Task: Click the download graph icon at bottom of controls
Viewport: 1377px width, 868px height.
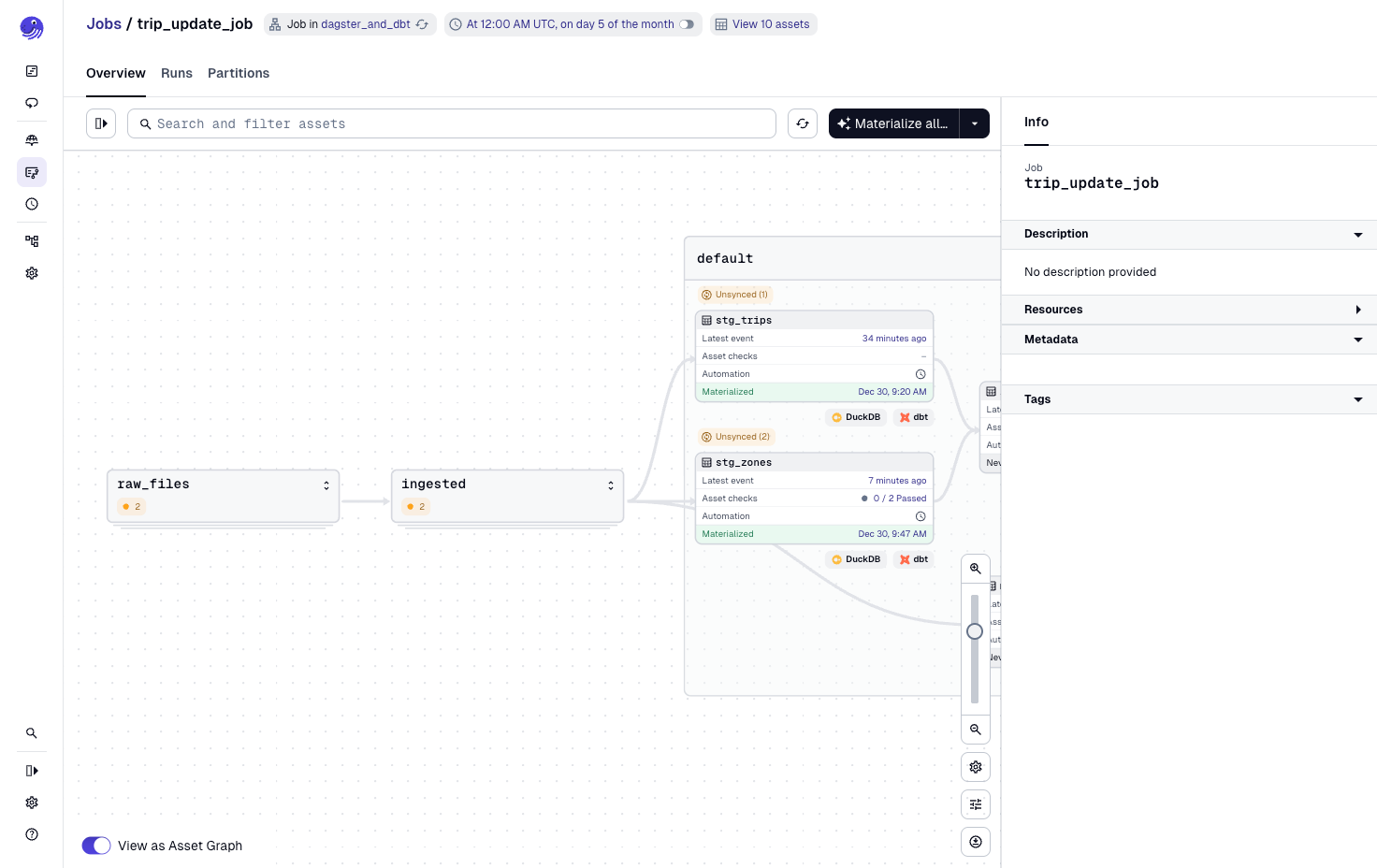Action: (x=975, y=841)
